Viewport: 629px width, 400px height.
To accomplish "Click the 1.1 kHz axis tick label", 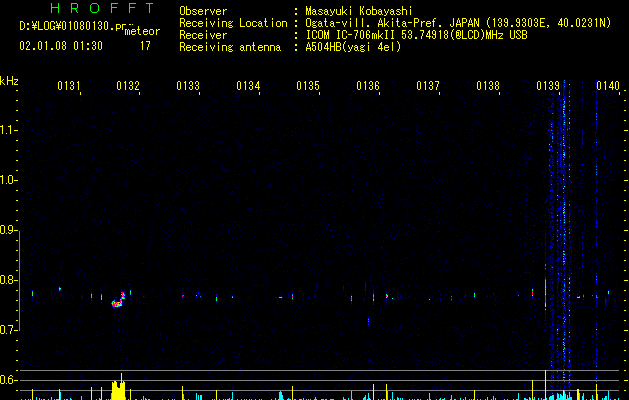I will pyautogui.click(x=8, y=130).
